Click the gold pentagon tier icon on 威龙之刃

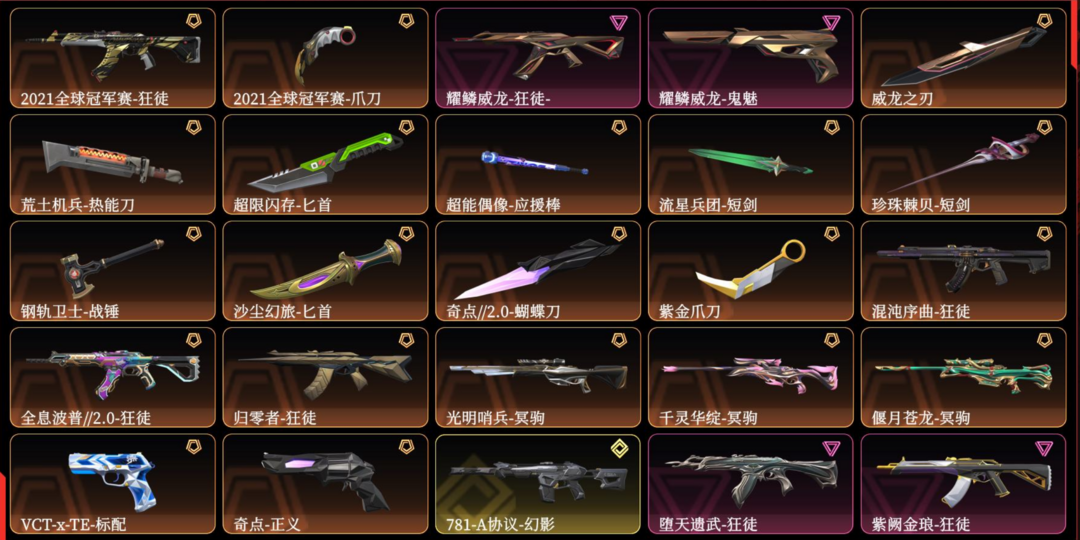(1045, 21)
